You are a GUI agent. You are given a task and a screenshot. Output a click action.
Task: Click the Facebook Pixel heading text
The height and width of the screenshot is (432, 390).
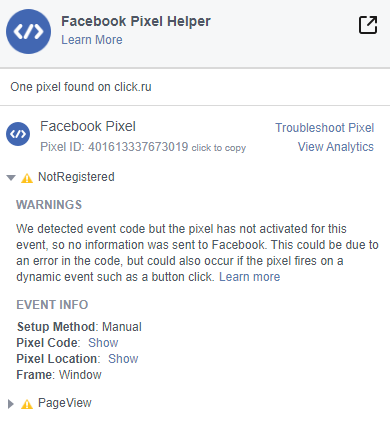click(x=88, y=127)
